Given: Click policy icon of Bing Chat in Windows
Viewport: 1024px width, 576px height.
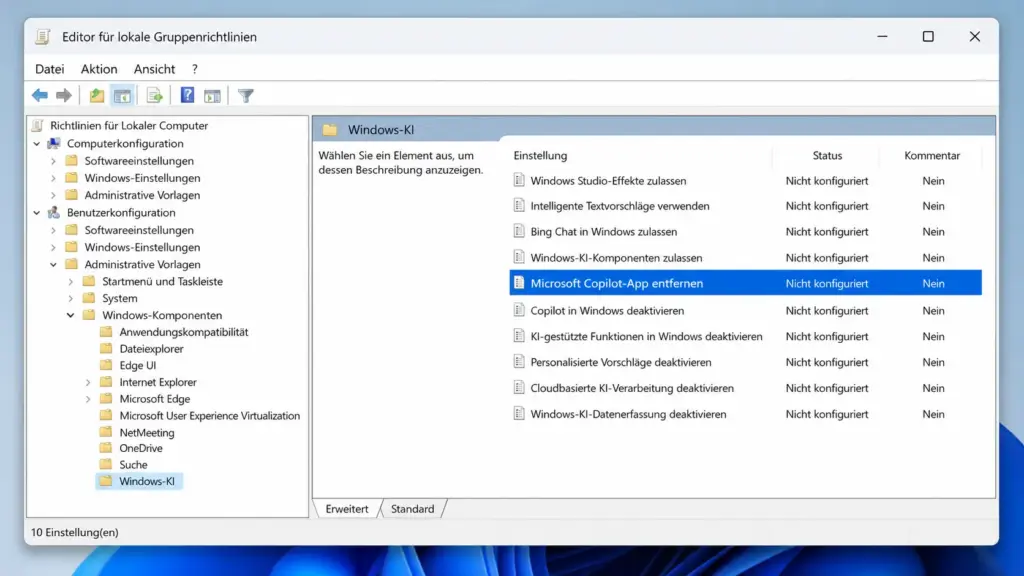Looking at the screenshot, I should (x=519, y=231).
